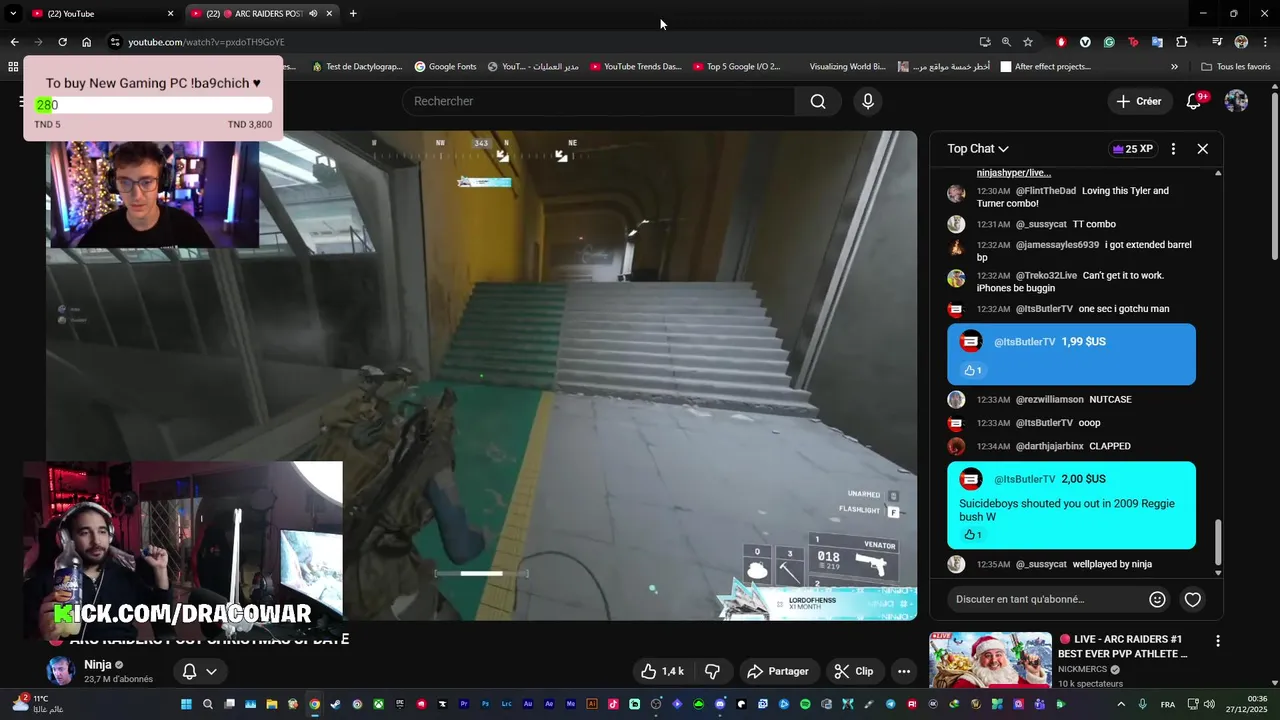Click in the Rechercher search field

coord(598,101)
